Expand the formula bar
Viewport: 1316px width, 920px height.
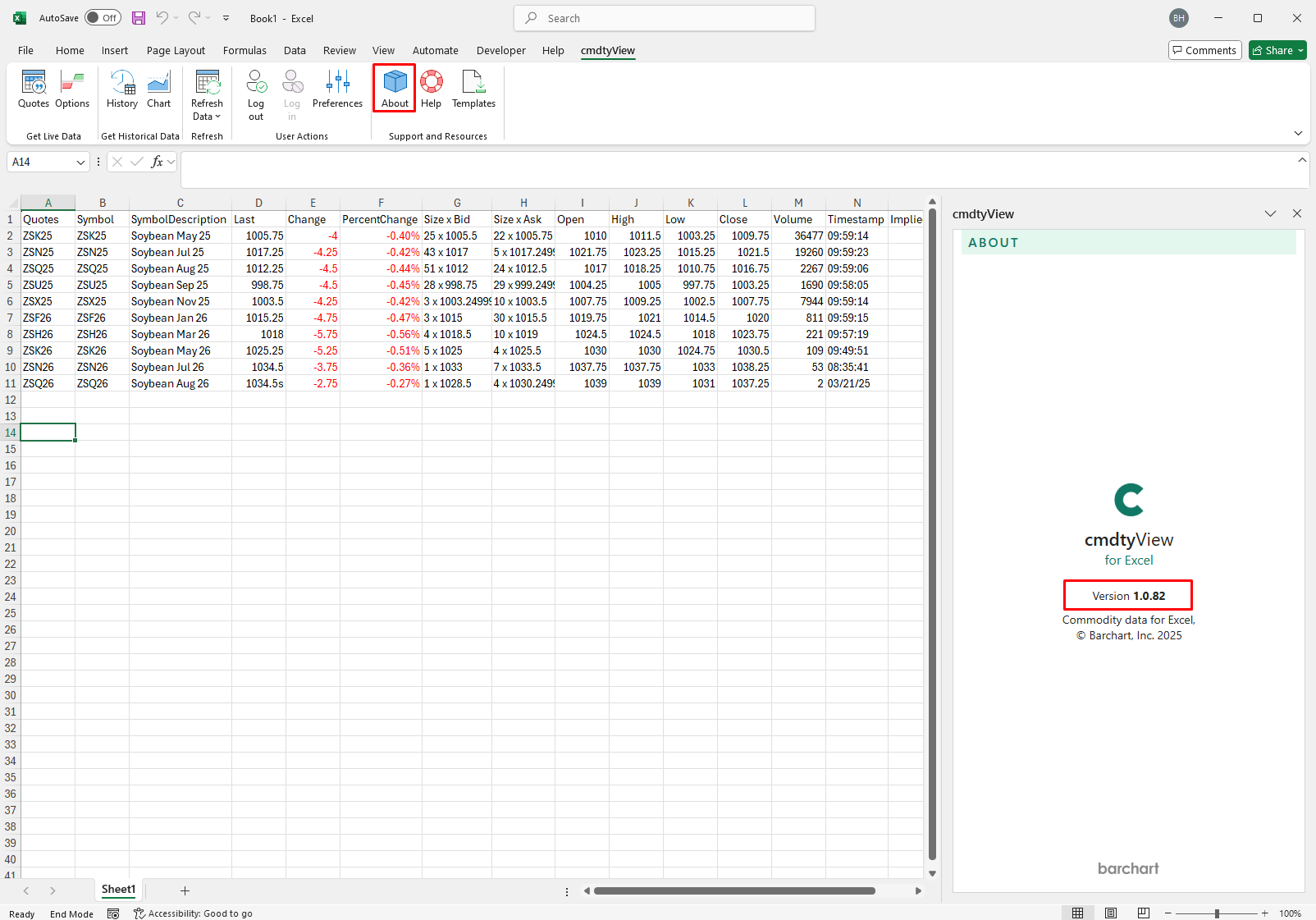click(1302, 160)
